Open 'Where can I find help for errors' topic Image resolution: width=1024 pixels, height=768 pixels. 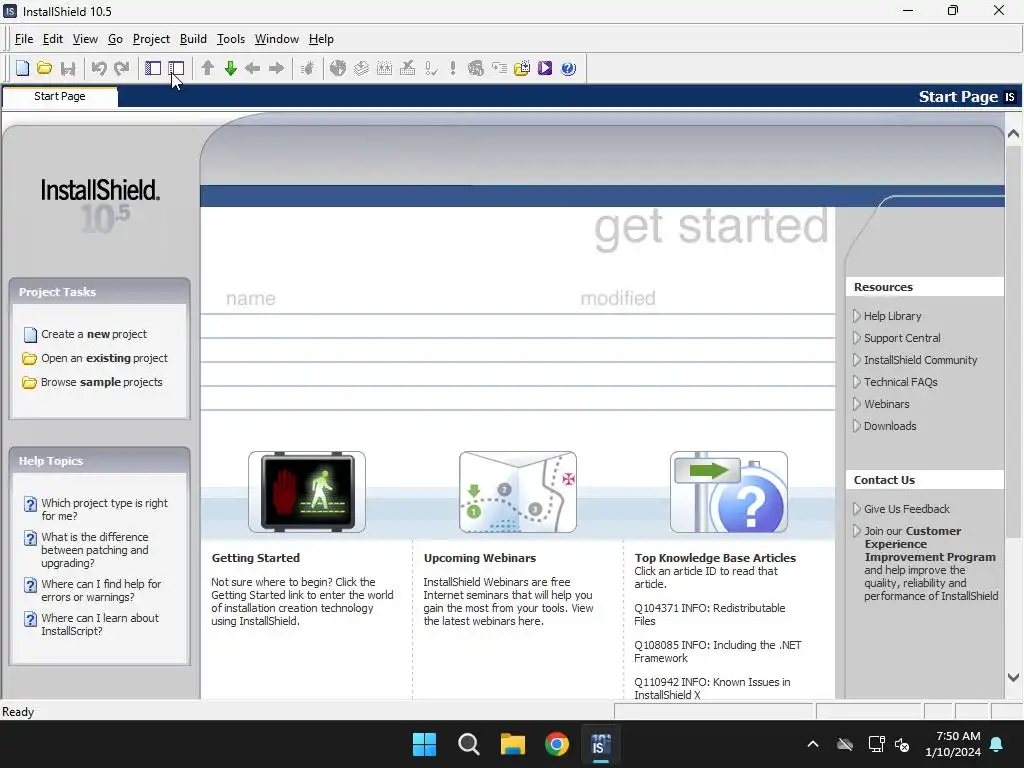101,590
